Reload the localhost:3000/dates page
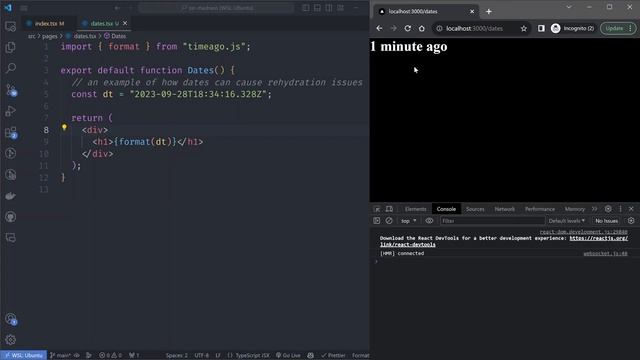This screenshot has height=360, width=640. coord(407,28)
